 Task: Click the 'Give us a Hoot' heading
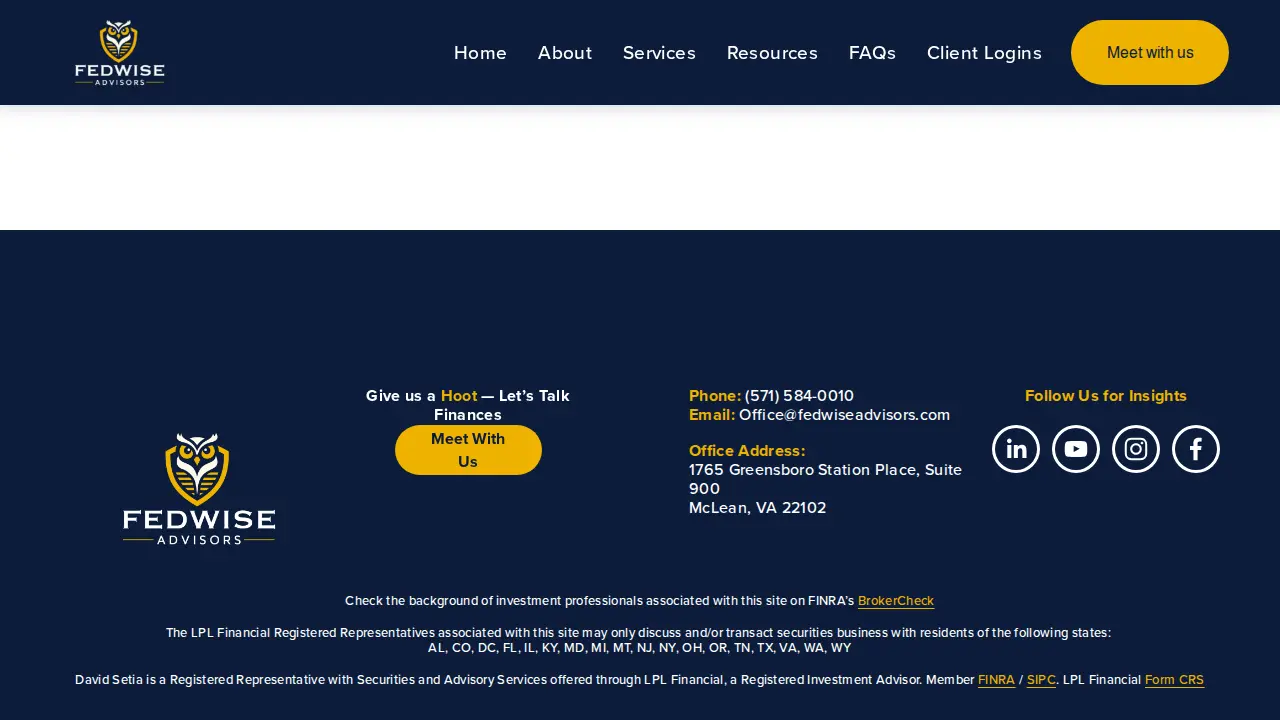coord(468,405)
